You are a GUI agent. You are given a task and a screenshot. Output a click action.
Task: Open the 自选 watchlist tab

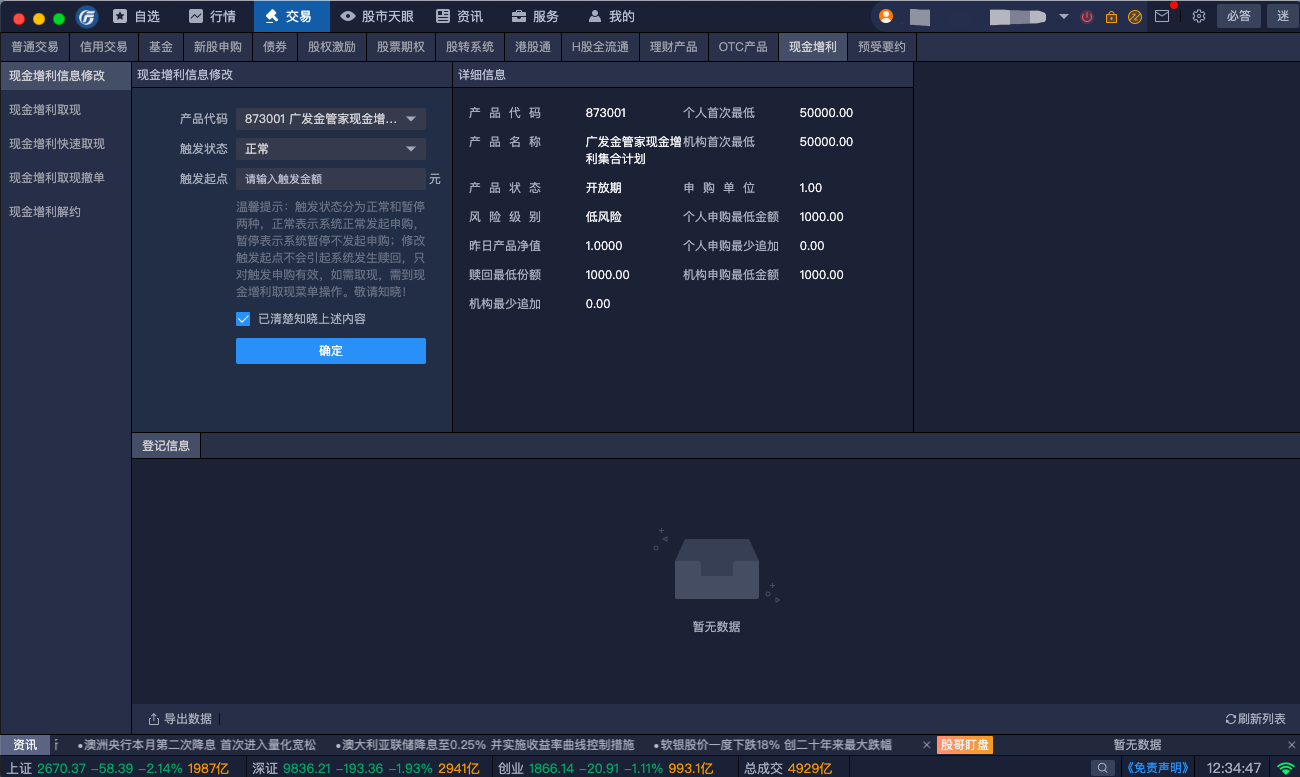click(136, 16)
